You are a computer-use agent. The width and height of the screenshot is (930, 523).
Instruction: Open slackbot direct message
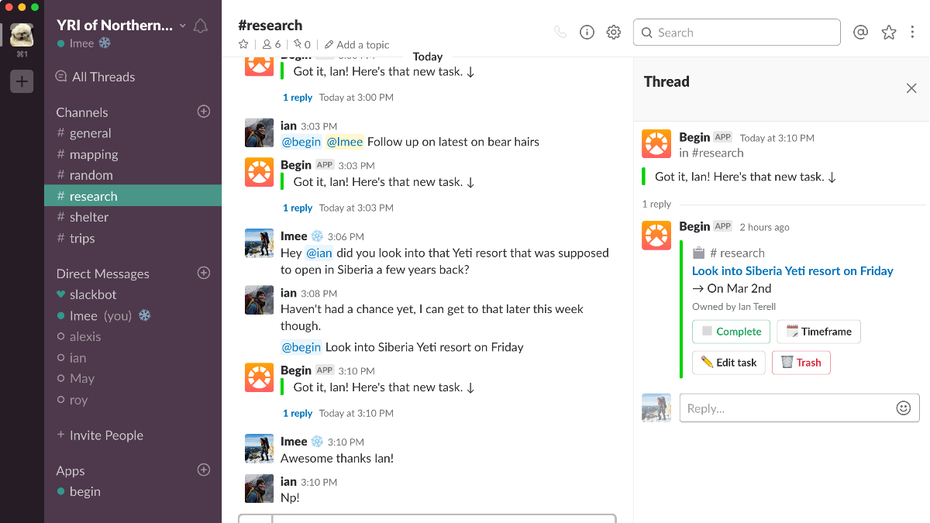133,294
